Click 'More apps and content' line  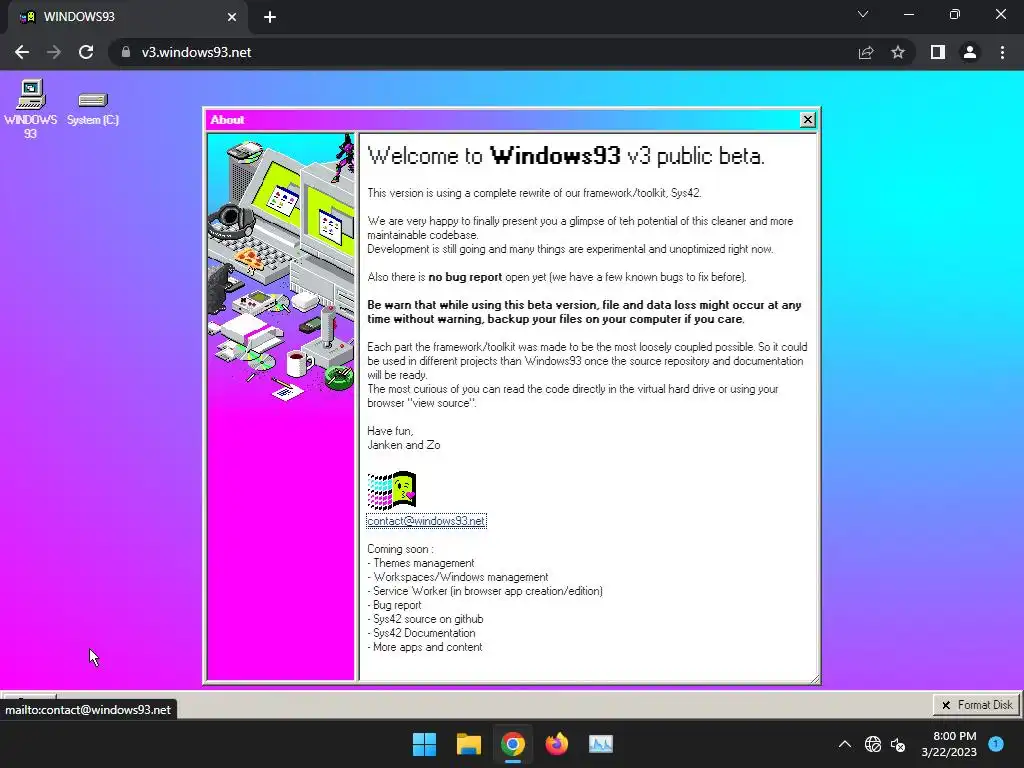coord(424,647)
